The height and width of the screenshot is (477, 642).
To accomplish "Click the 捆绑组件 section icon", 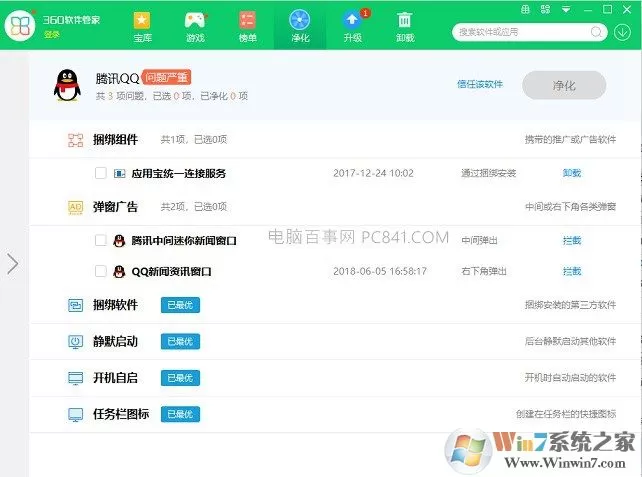I will [75, 140].
